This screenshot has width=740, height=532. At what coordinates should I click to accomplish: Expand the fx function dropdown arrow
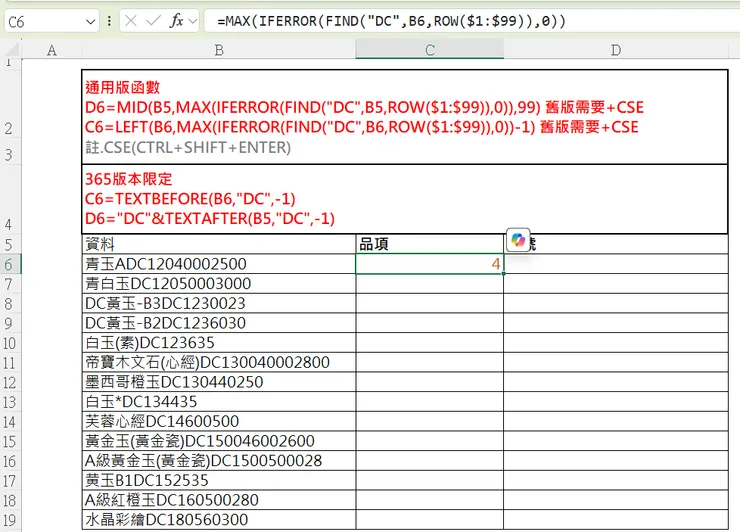point(193,21)
